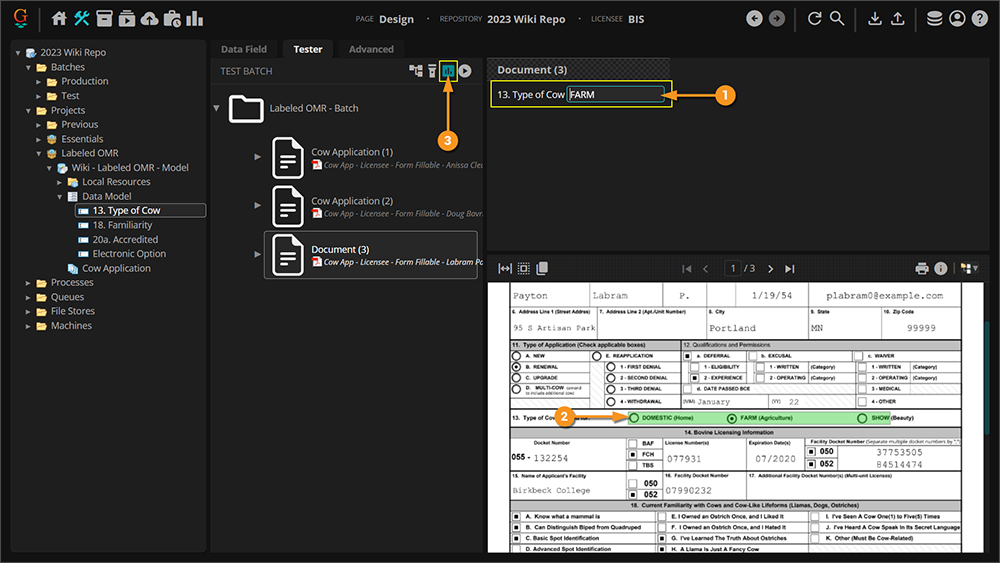Refresh the page with the reload icon
The height and width of the screenshot is (563, 1000).
pos(814,18)
